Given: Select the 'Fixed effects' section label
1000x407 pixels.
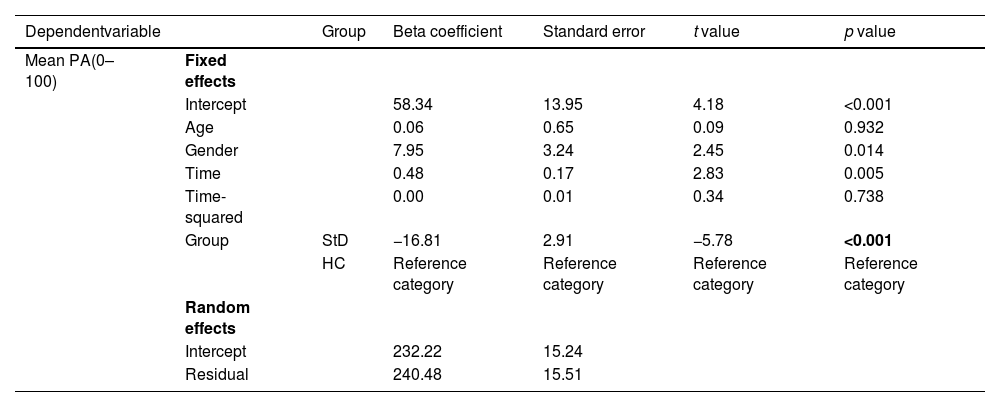Looking at the screenshot, I should [207, 70].
